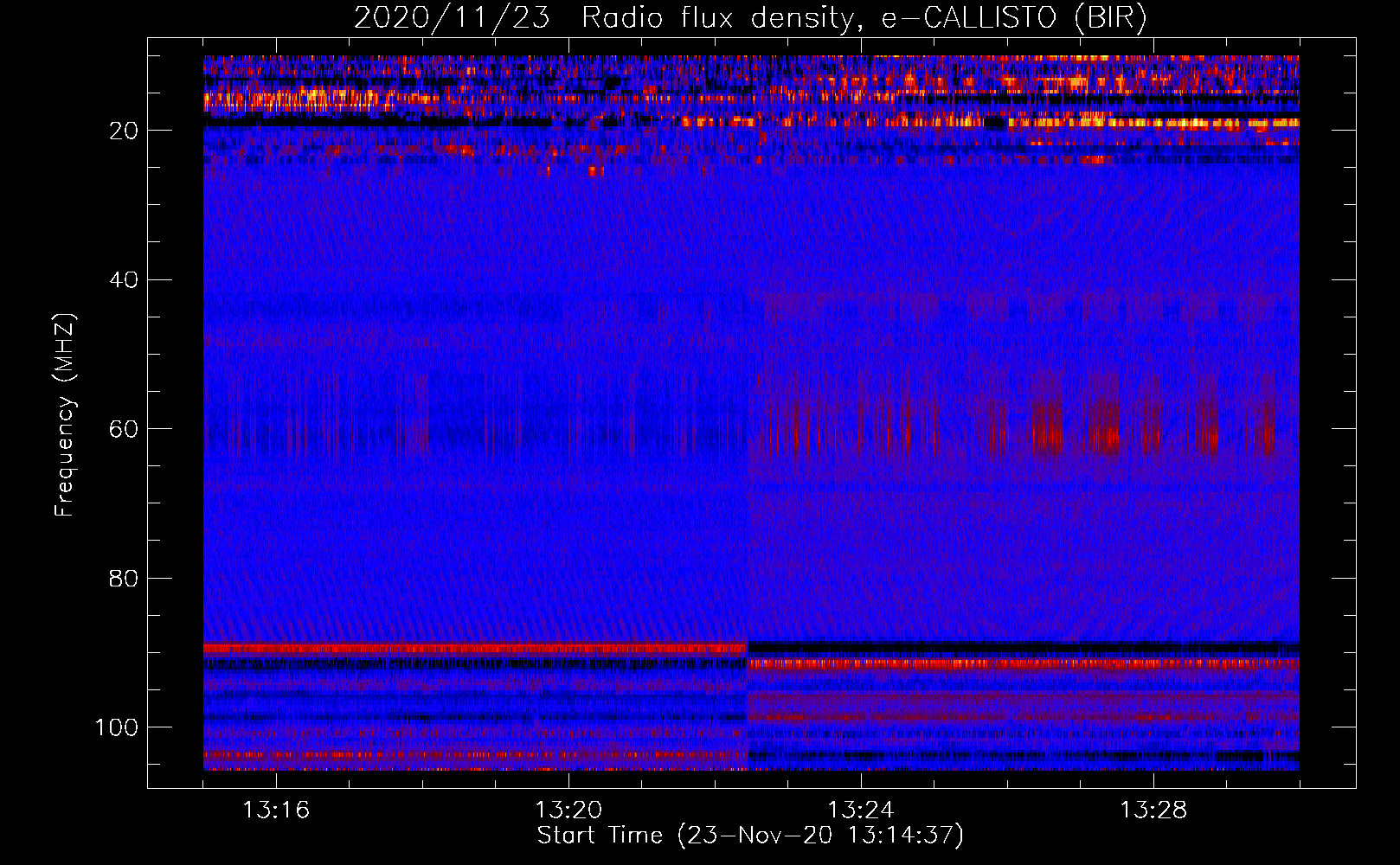Click the 100 MHz frequency tick label
1400x865 pixels.
click(x=117, y=727)
